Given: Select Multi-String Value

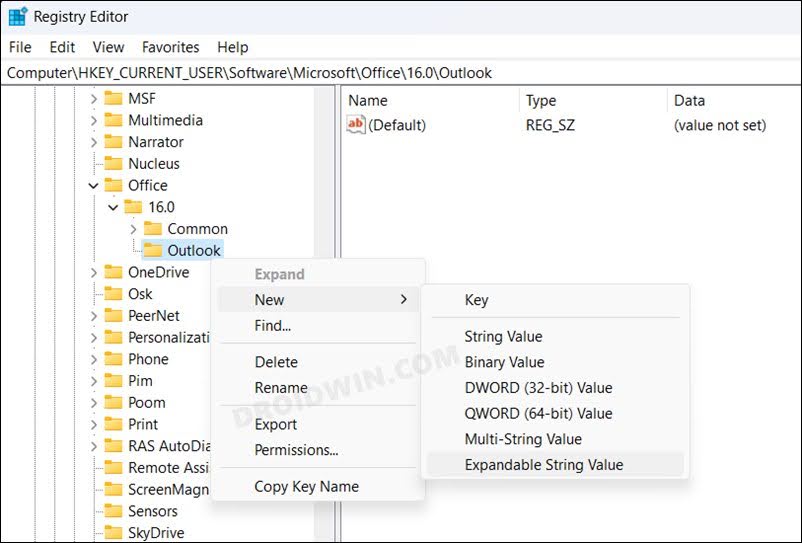Looking at the screenshot, I should tap(555, 439).
